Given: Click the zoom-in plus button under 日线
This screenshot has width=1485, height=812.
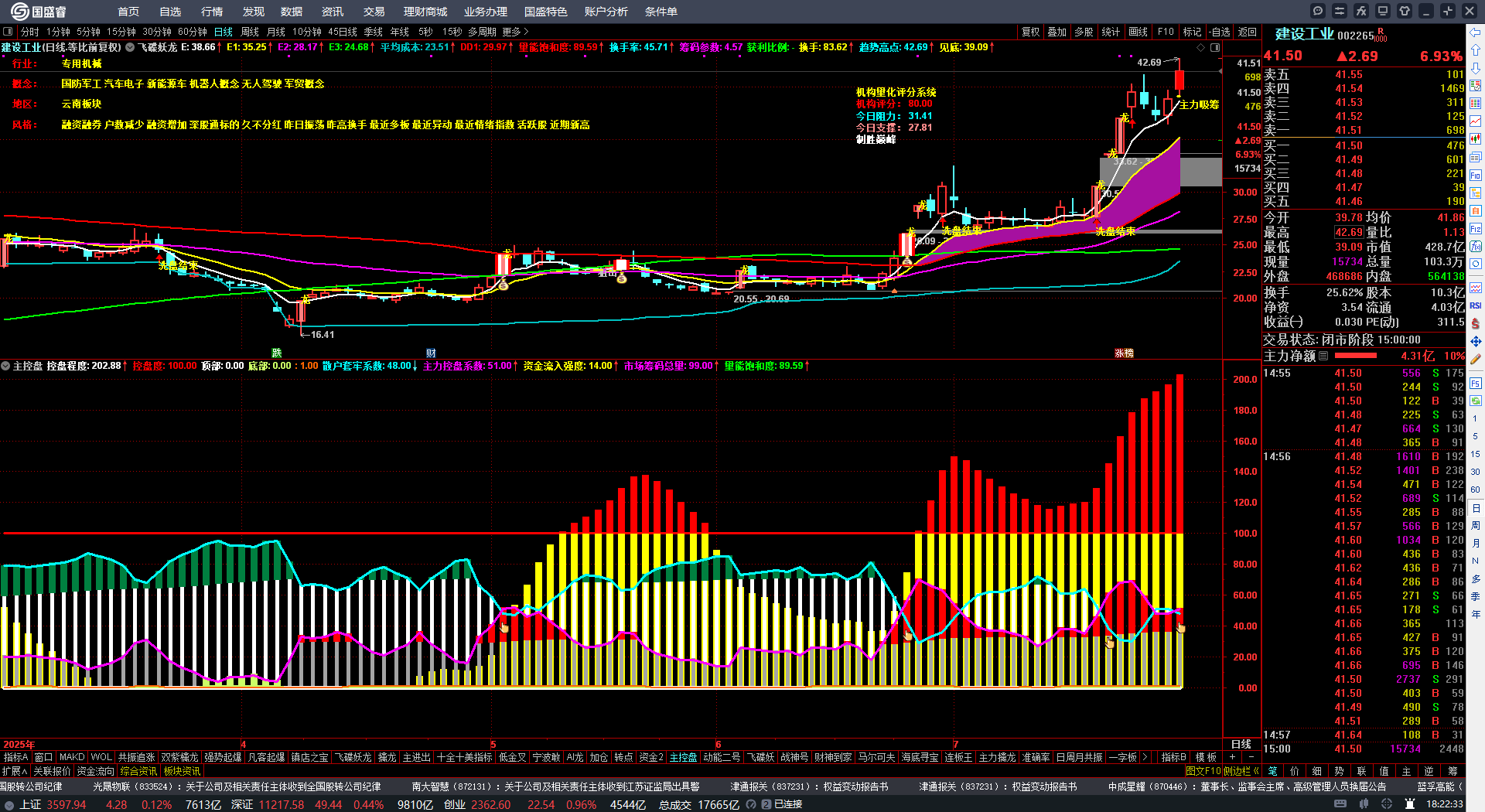Looking at the screenshot, I should (x=1233, y=757).
